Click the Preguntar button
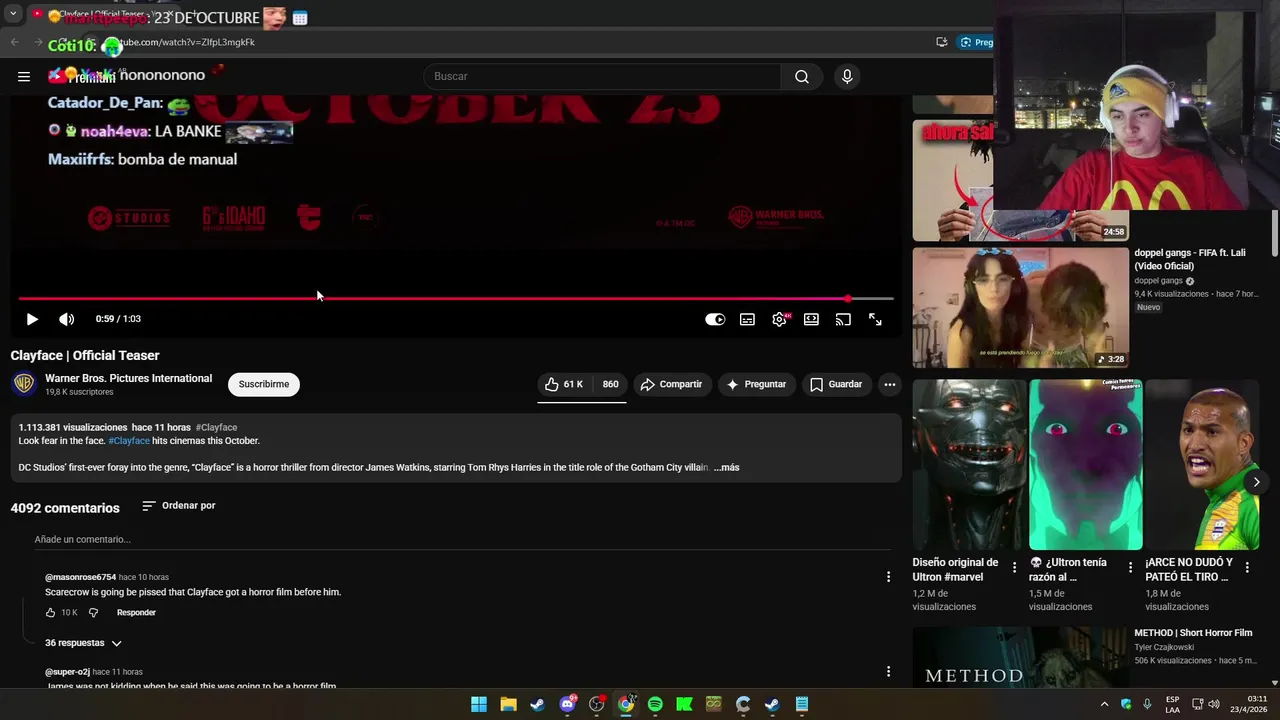The width and height of the screenshot is (1280, 720). click(756, 384)
